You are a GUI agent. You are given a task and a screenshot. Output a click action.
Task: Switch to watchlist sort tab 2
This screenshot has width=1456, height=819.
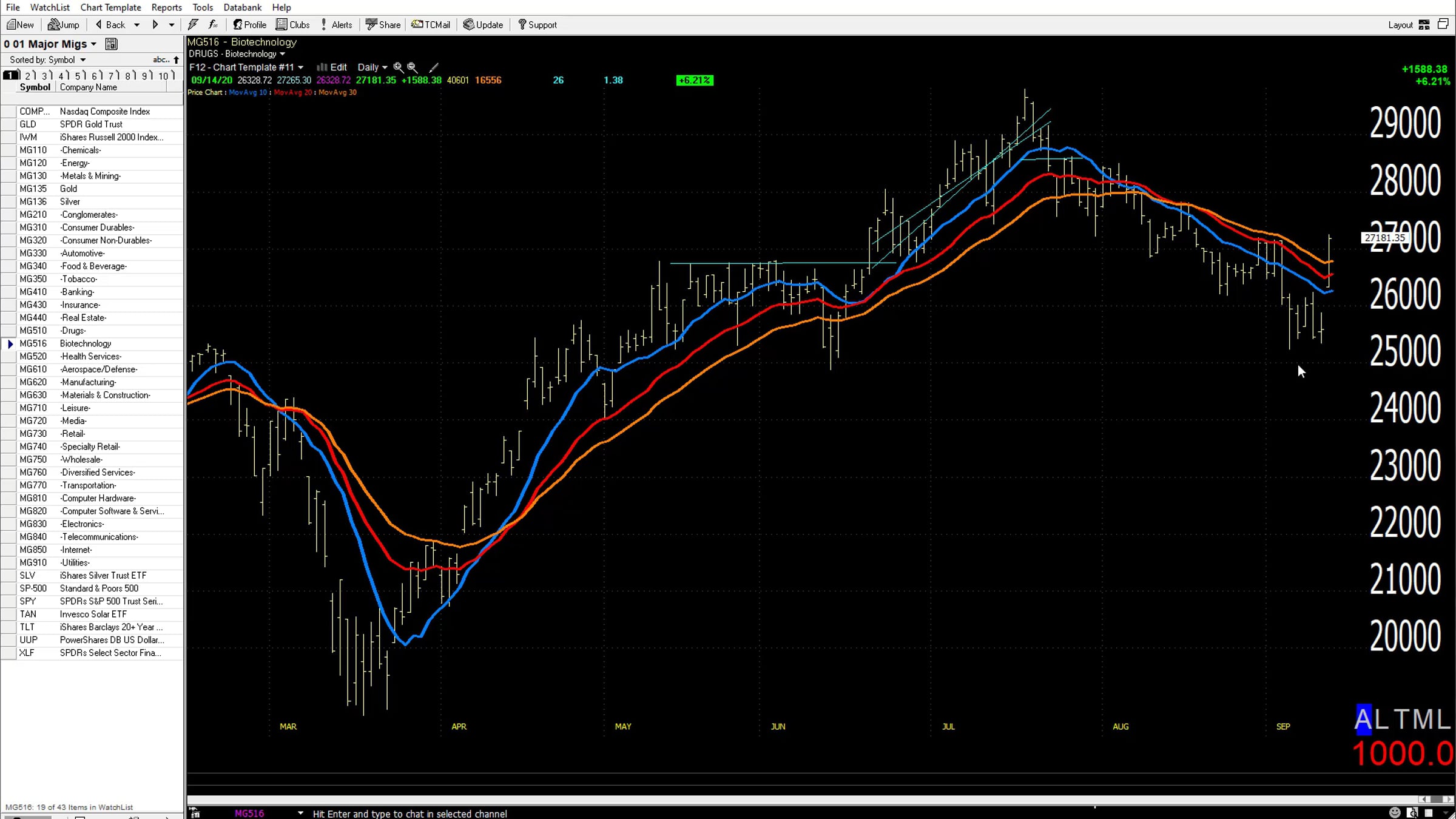tap(30, 75)
